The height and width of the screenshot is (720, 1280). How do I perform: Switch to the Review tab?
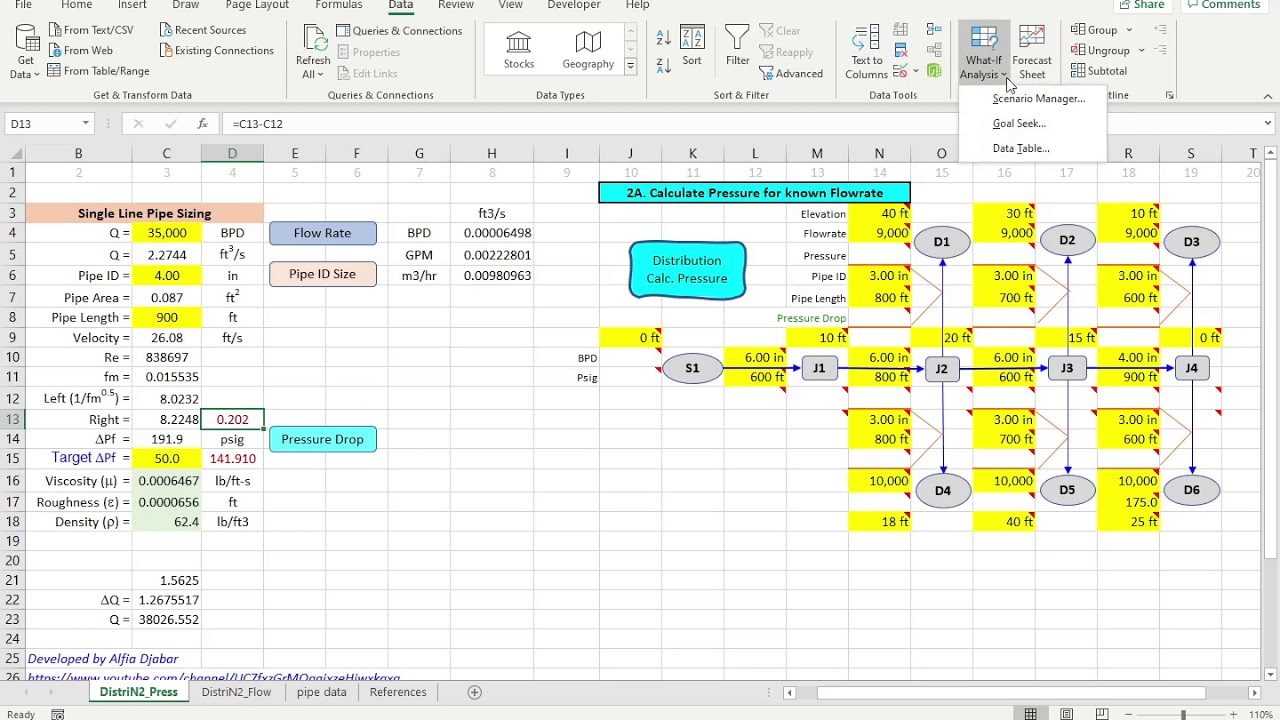(x=455, y=5)
